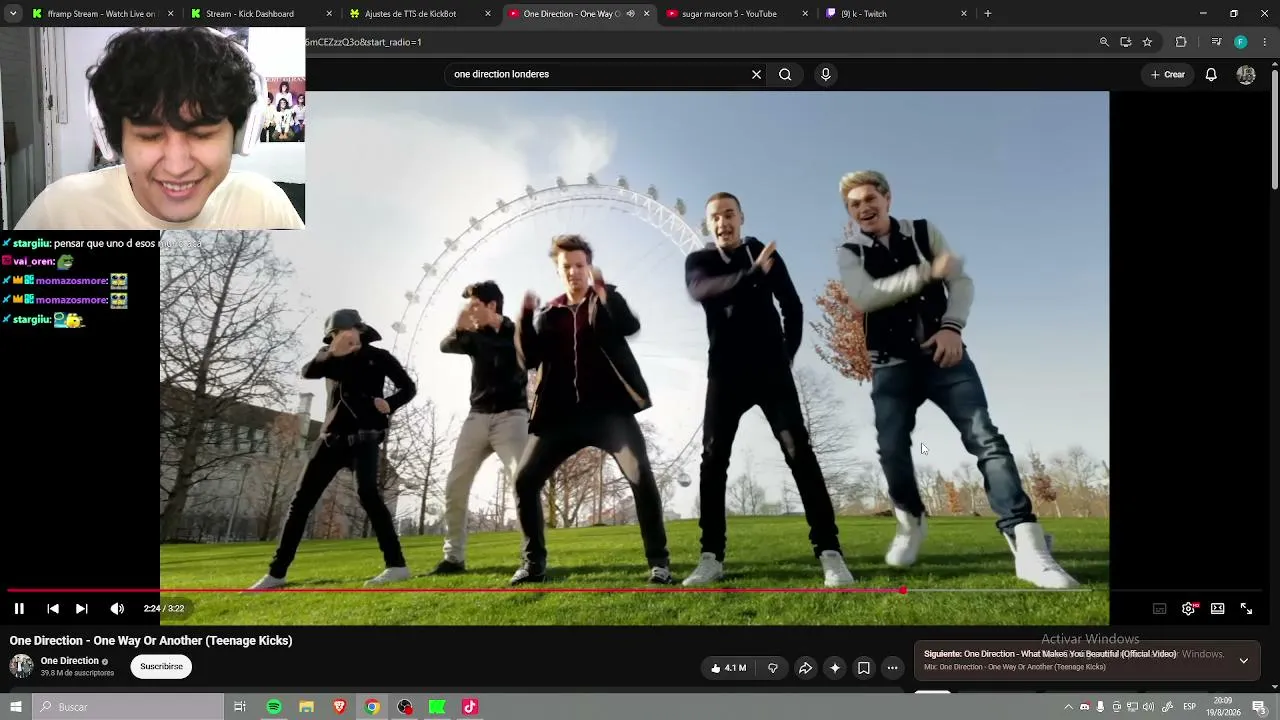Open the taskbar clock showing 20:09
The height and width of the screenshot is (720, 1280).
click(x=1224, y=707)
